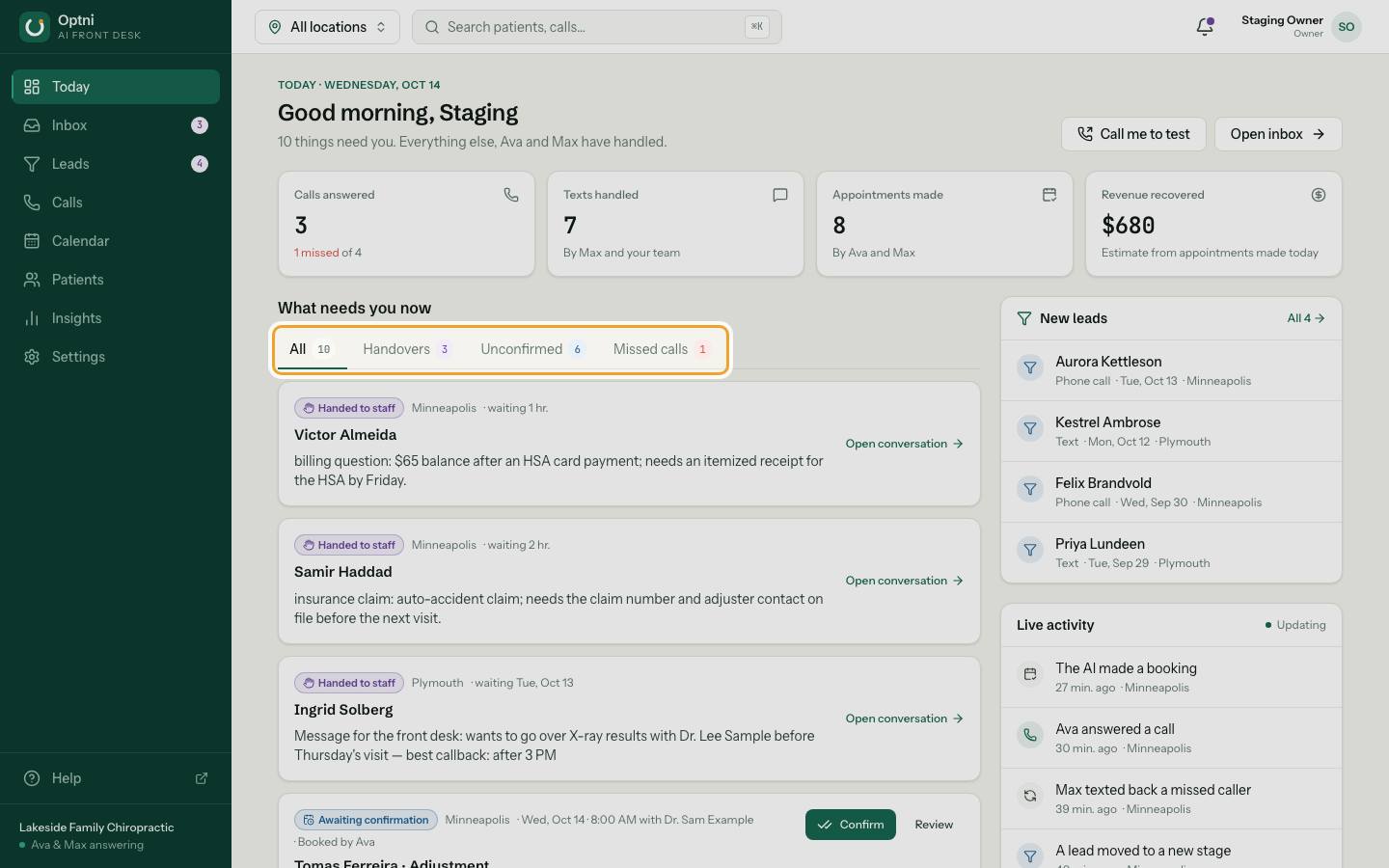
Task: Click the funnel icon beside Priya Lundeen
Action: click(x=1030, y=550)
